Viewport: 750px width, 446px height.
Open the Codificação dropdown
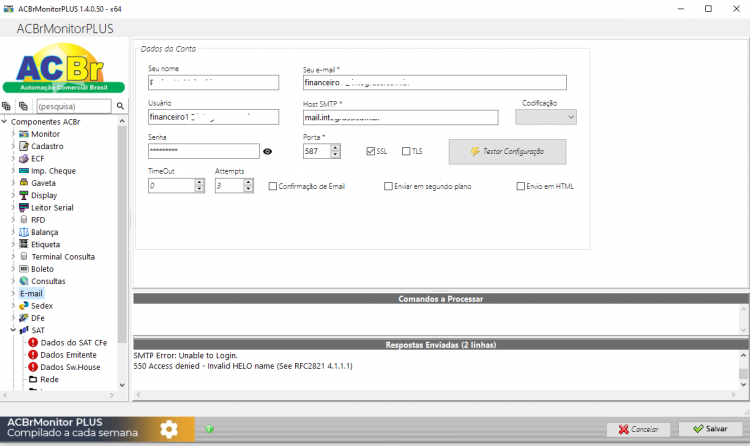pos(546,117)
